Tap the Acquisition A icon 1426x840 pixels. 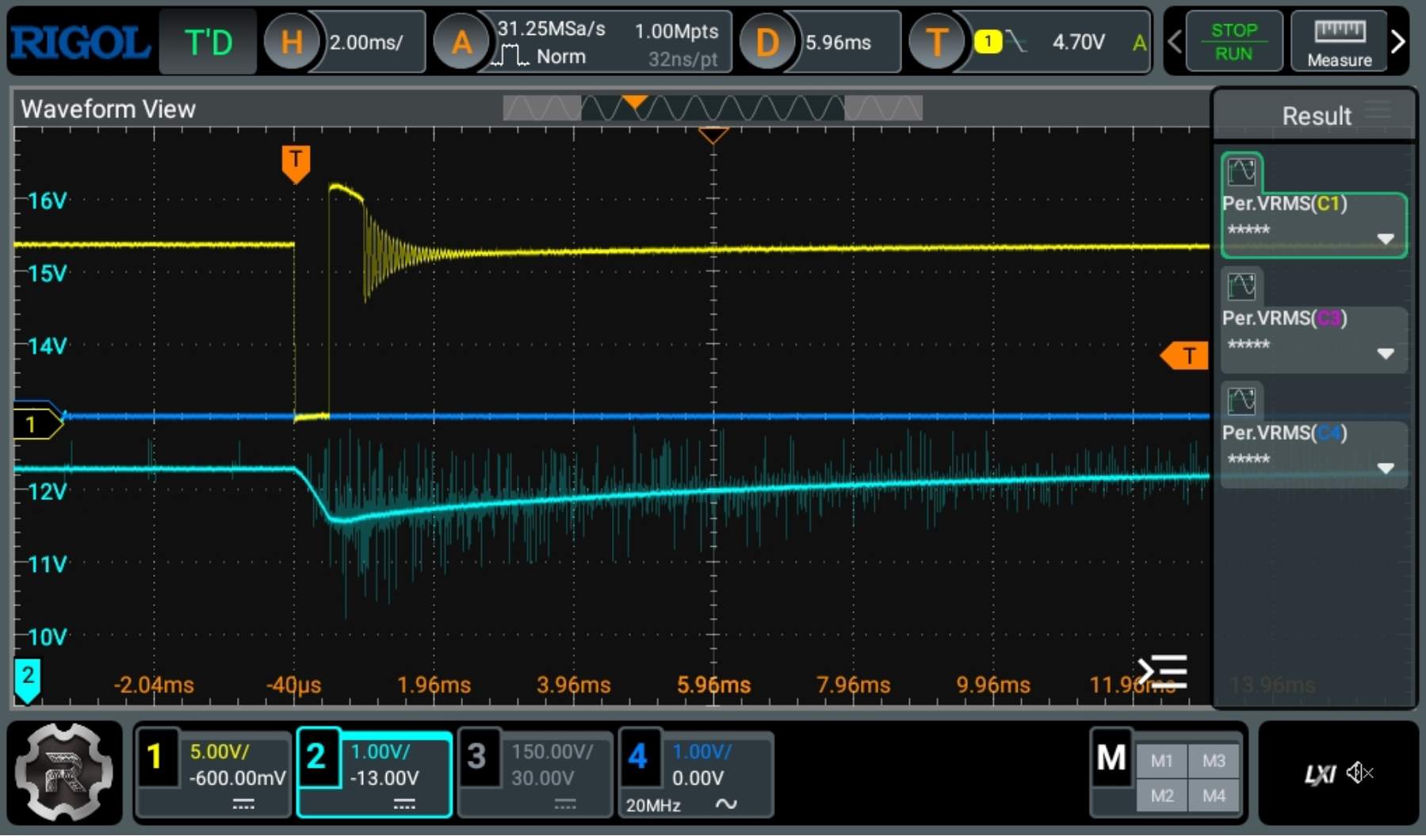click(x=461, y=42)
